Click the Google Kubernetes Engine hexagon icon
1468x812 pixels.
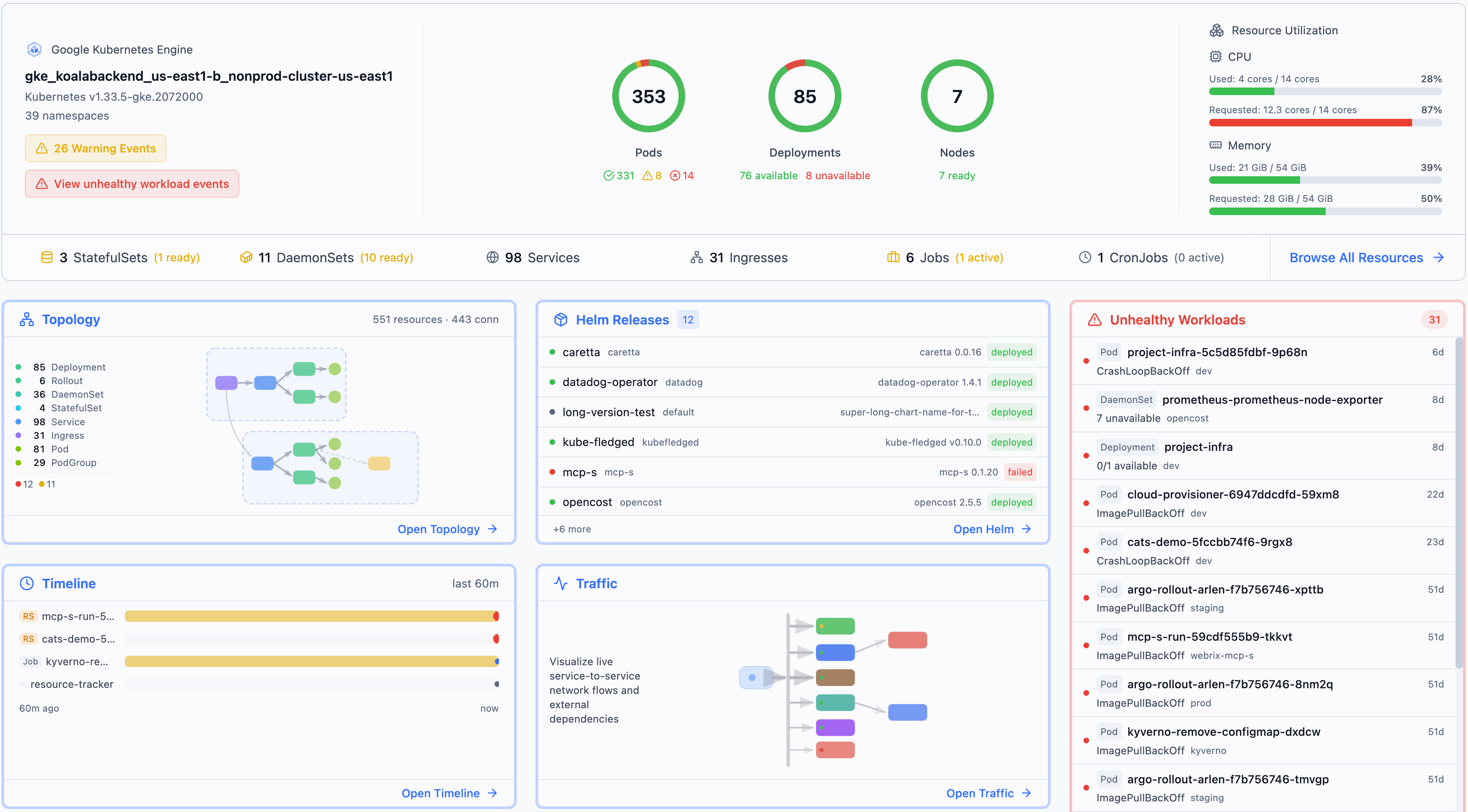click(x=35, y=49)
